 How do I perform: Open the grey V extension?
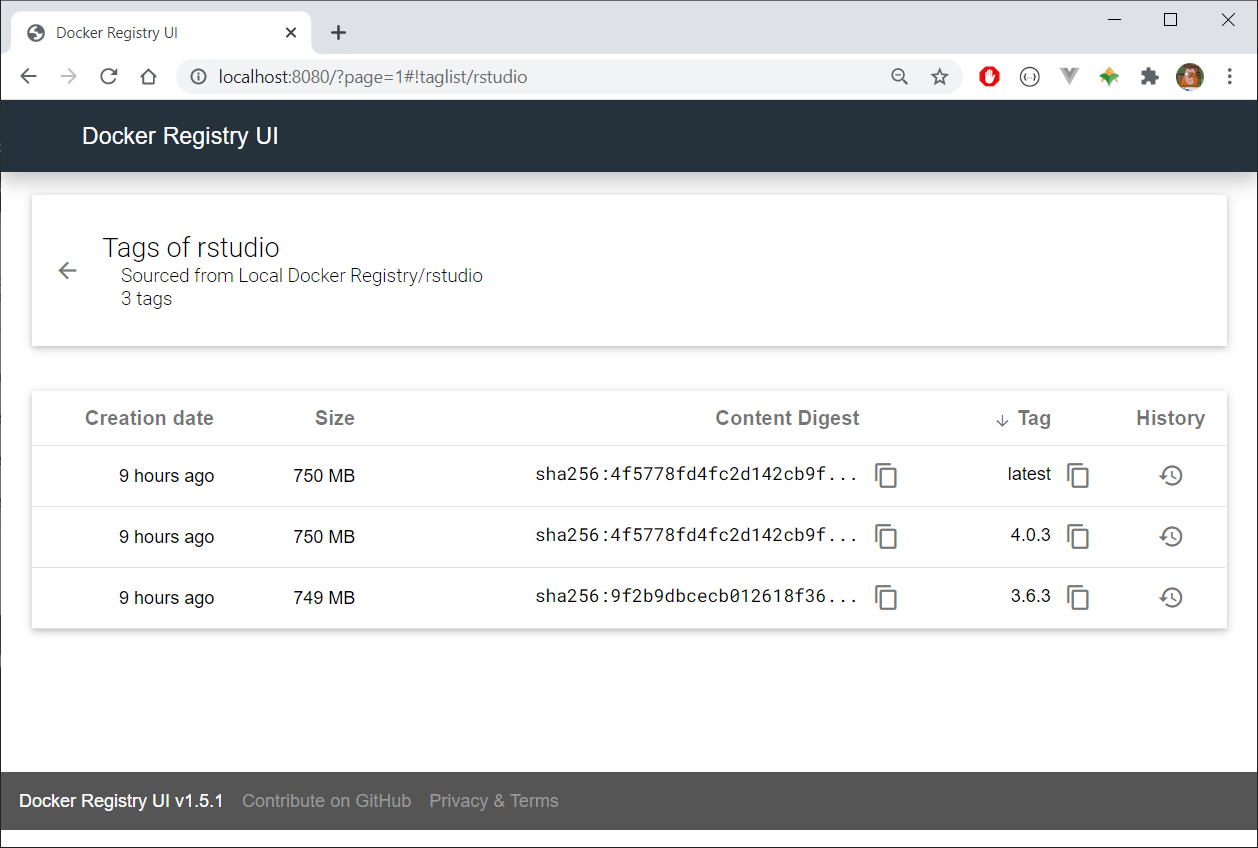[1070, 77]
